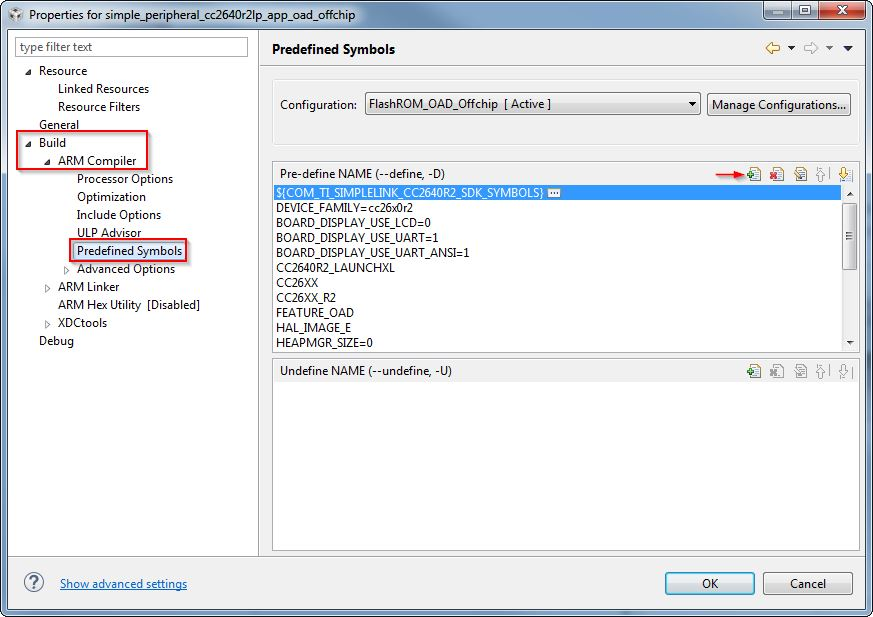Select the FEATURE_OAD symbol
873x617 pixels.
coord(557,313)
